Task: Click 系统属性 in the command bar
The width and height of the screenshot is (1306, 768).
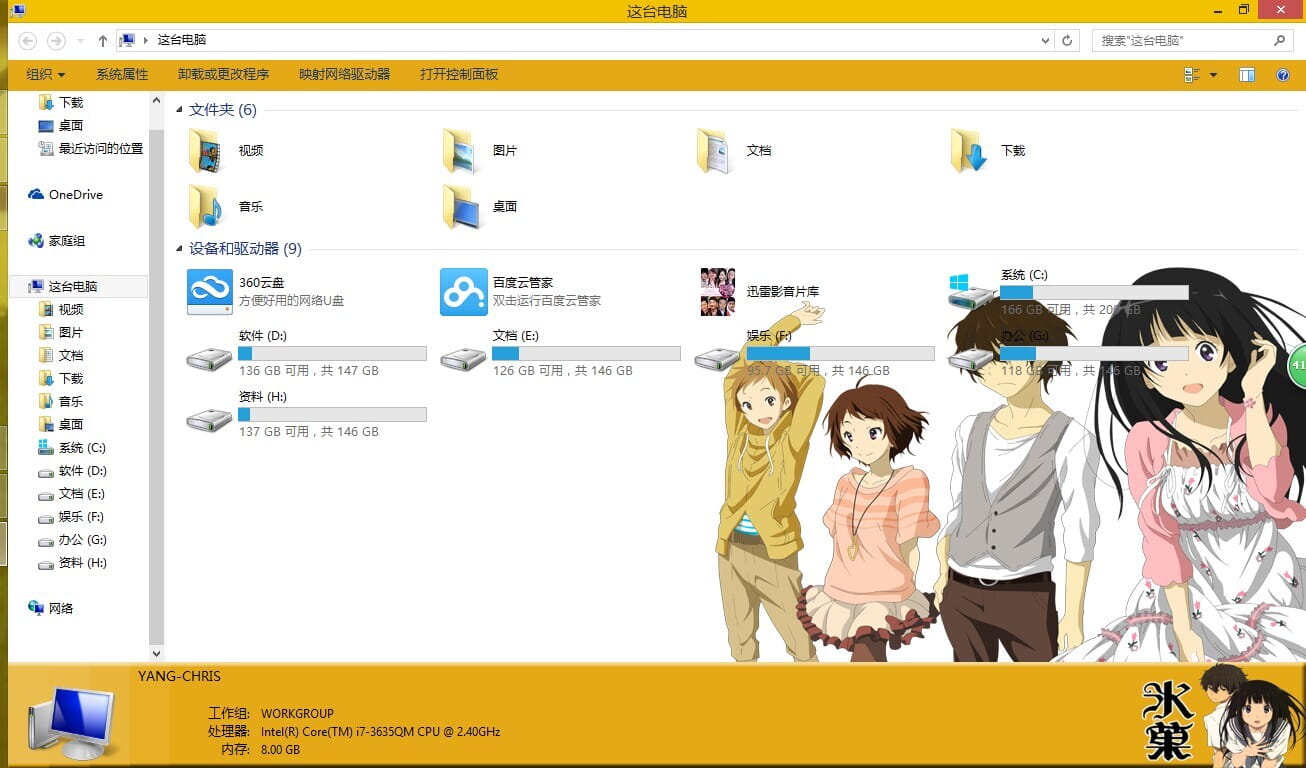Action: pyautogui.click(x=121, y=73)
